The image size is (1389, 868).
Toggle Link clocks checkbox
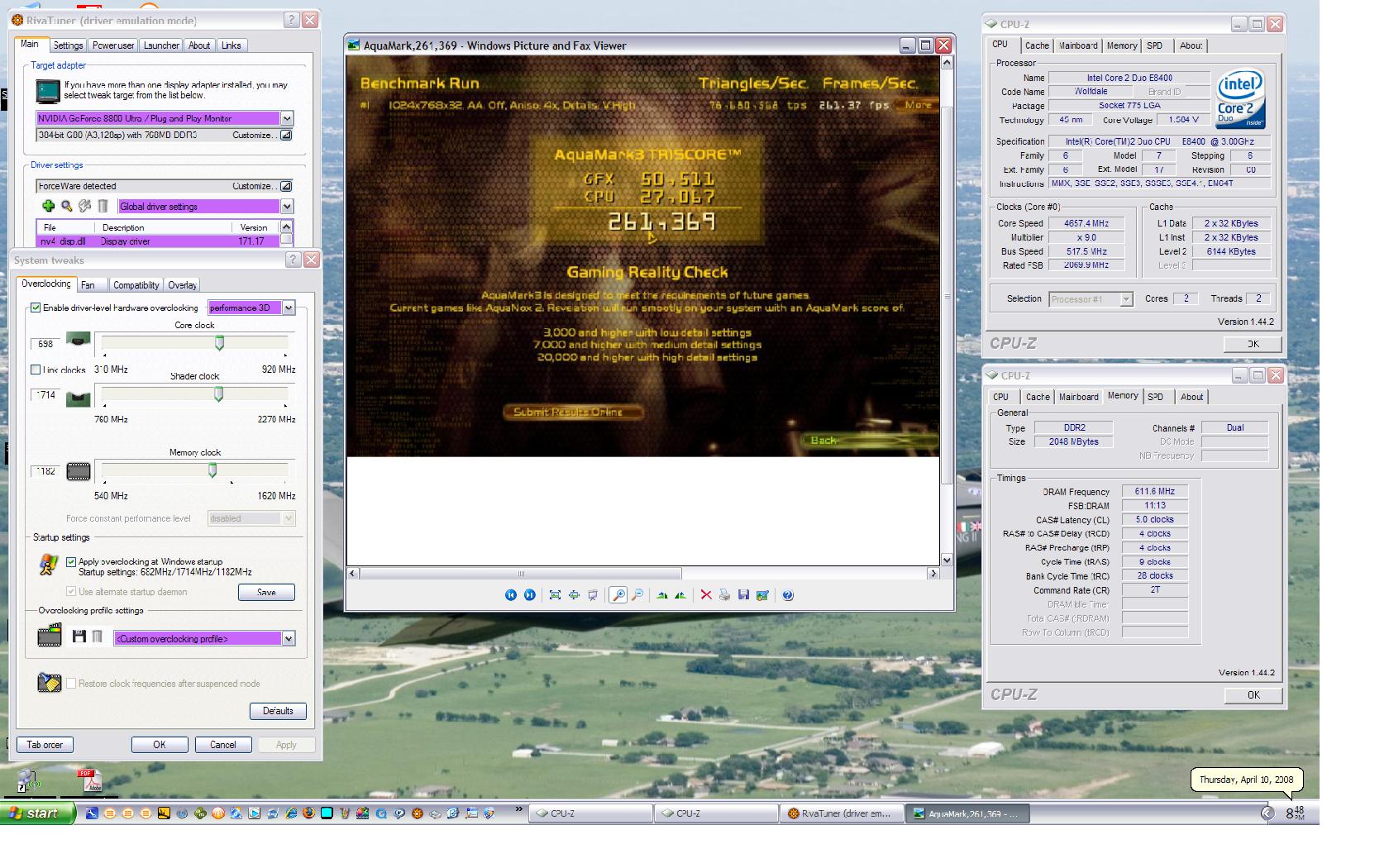(36, 370)
